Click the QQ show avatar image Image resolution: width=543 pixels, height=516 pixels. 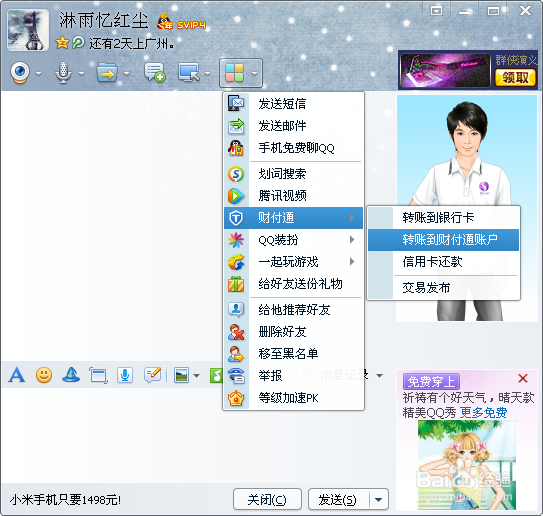[x=466, y=208]
